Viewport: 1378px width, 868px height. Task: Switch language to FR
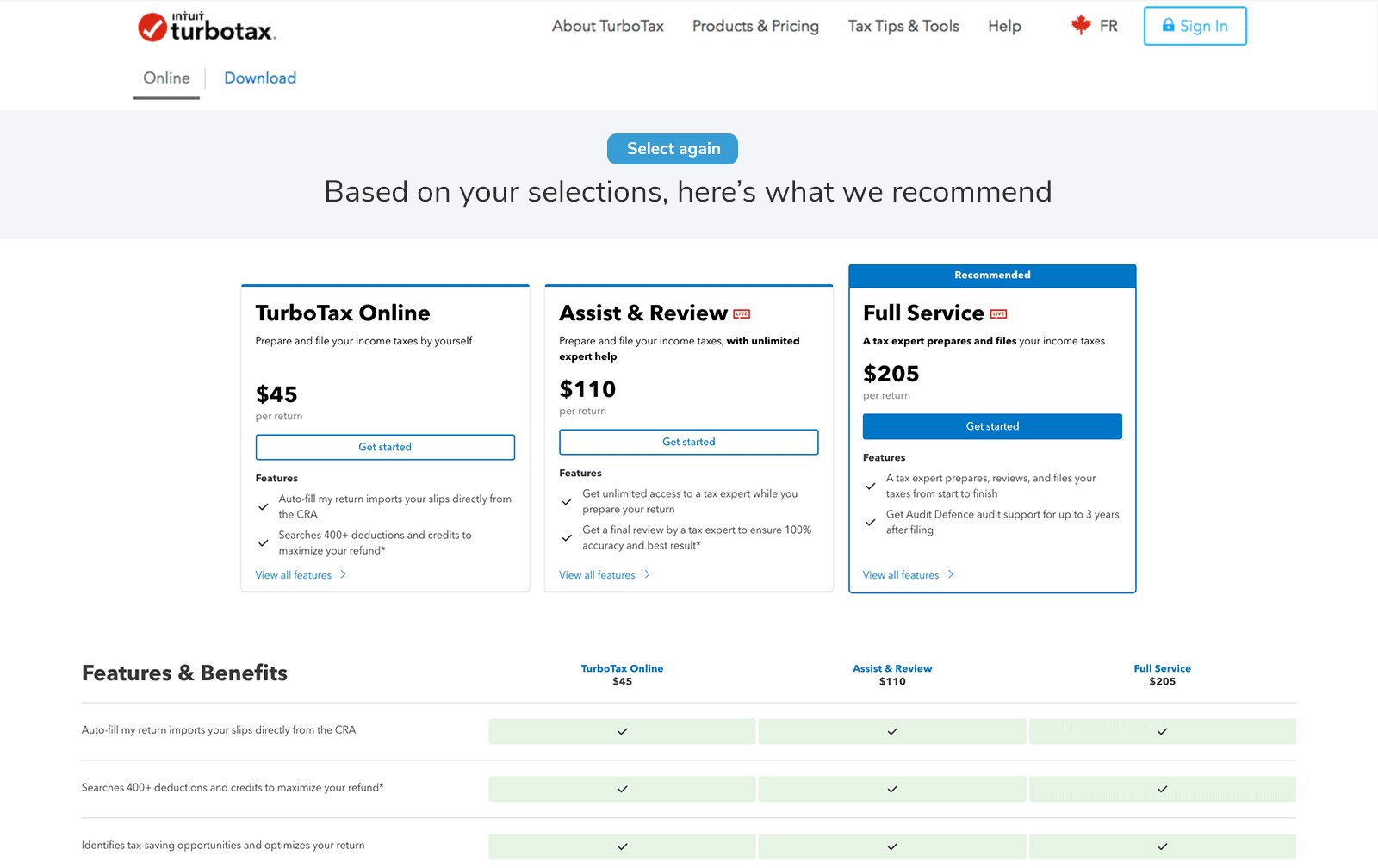pyautogui.click(x=1108, y=26)
